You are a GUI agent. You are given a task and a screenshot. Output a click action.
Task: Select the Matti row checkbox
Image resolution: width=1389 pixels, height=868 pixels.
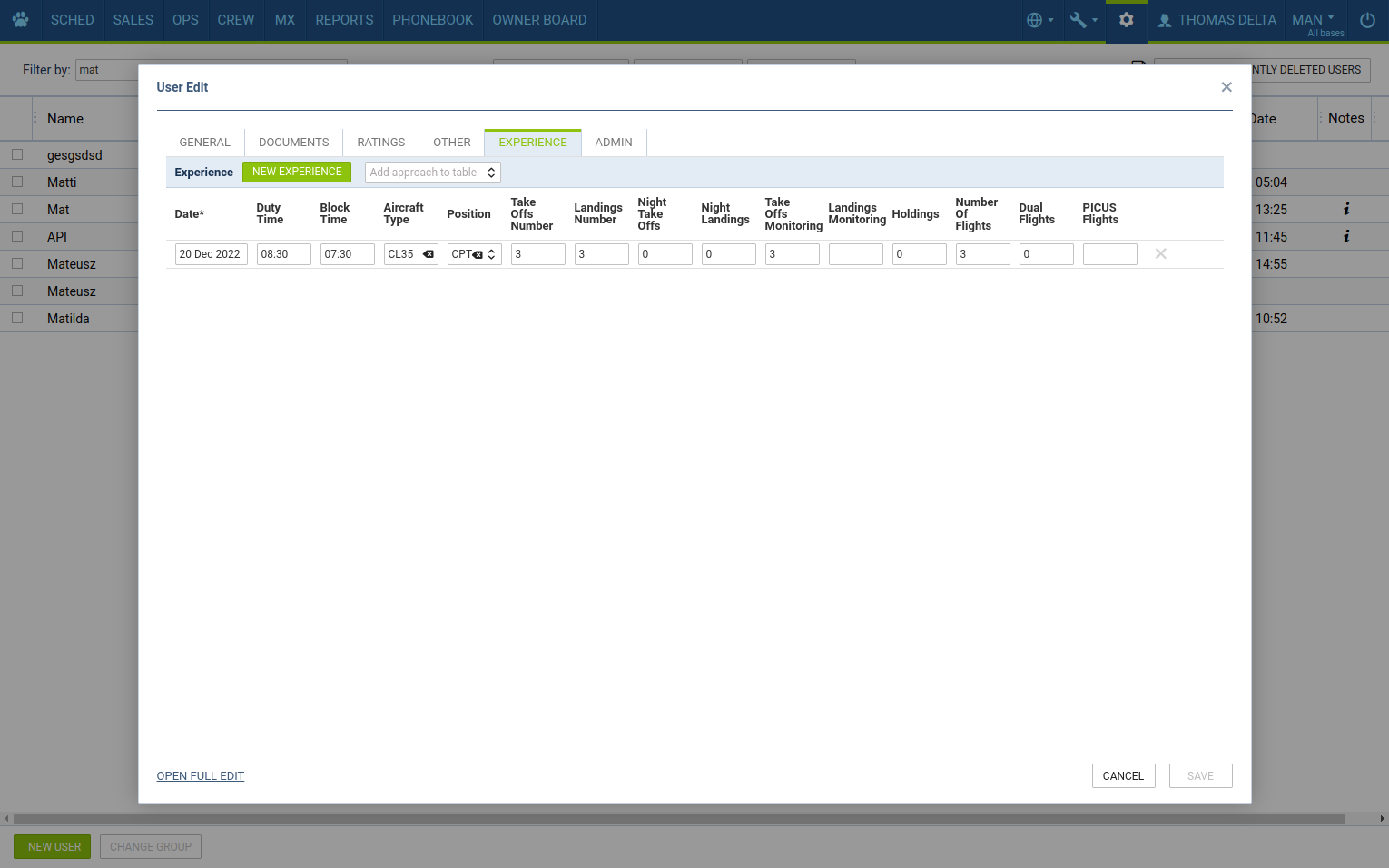pos(17,182)
